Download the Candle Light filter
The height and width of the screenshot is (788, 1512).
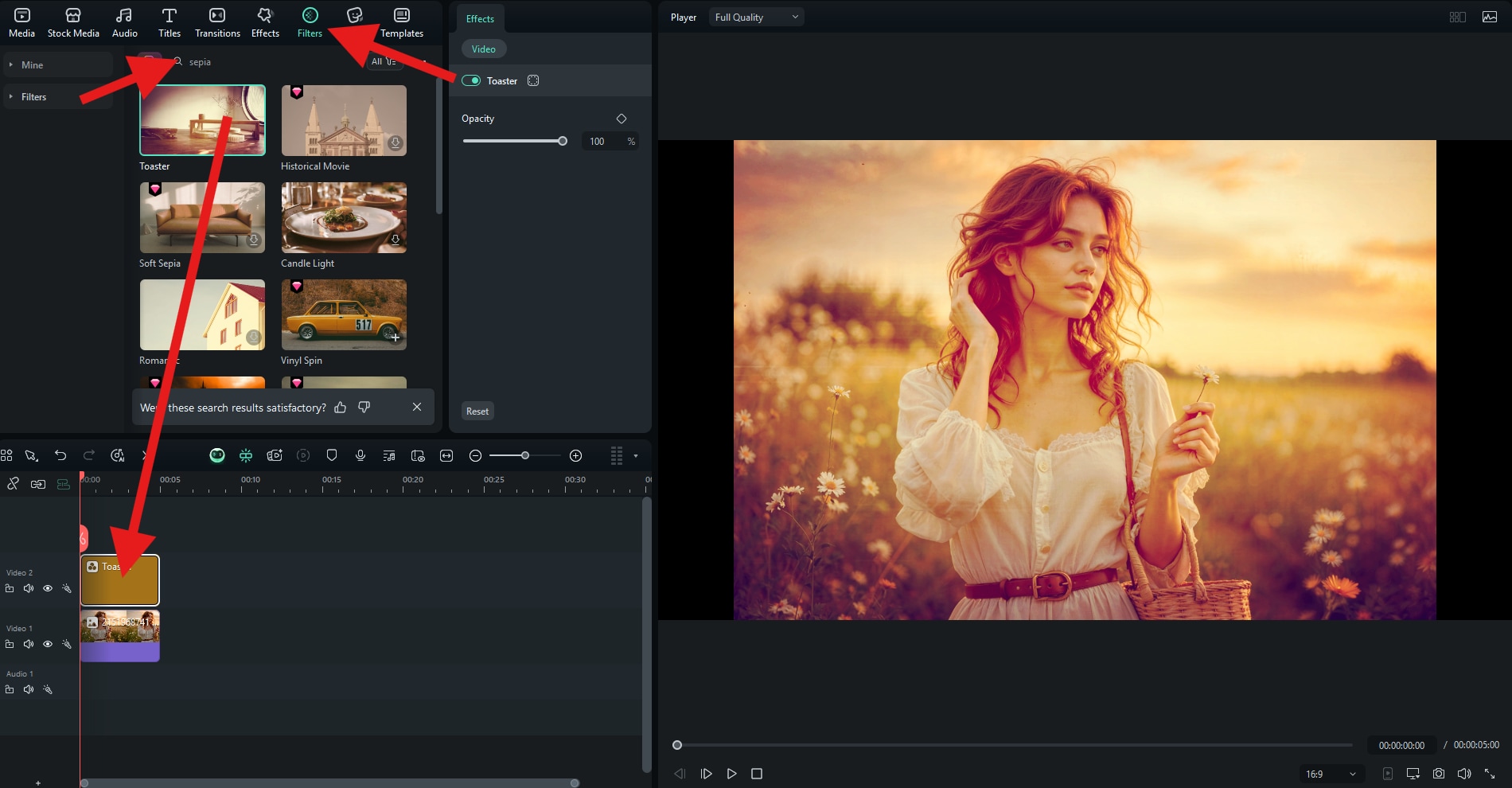pyautogui.click(x=395, y=240)
